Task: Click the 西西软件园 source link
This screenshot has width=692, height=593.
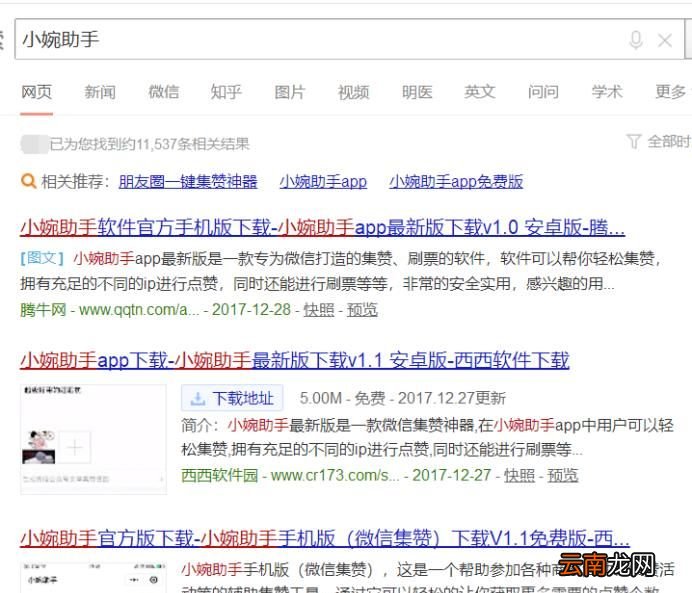Action: [219, 476]
